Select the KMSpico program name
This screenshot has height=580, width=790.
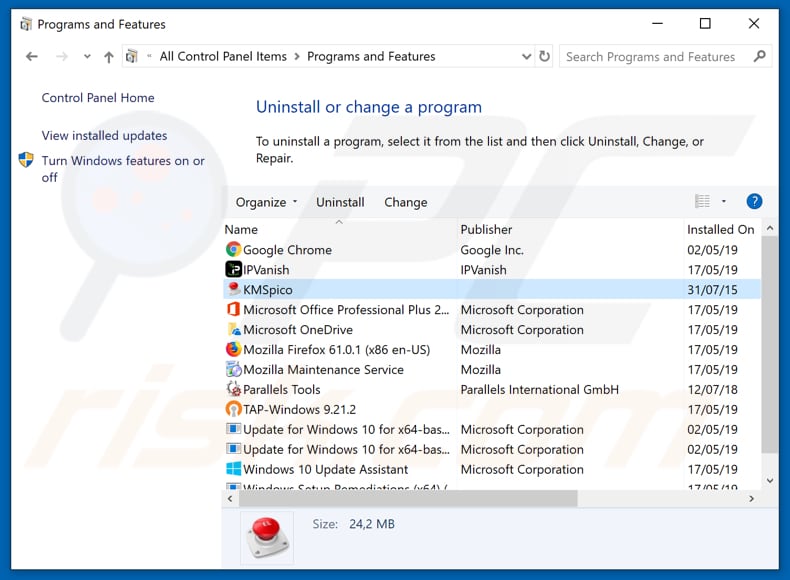click(x=268, y=290)
